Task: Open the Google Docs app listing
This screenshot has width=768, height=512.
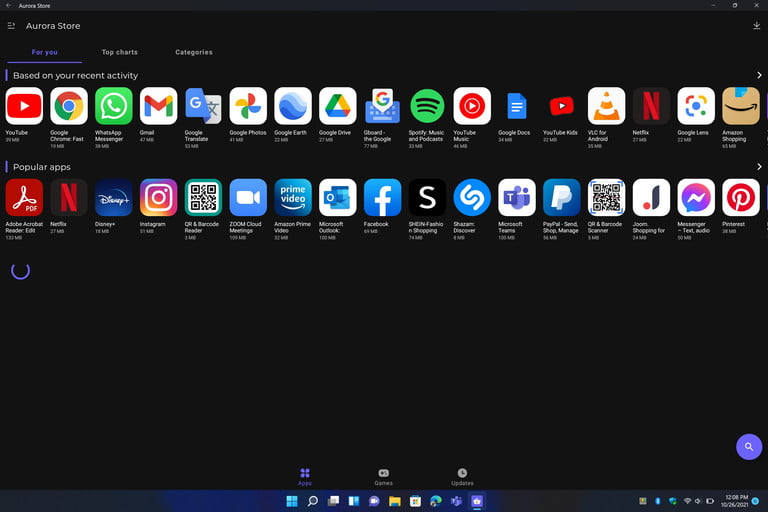Action: click(x=517, y=106)
